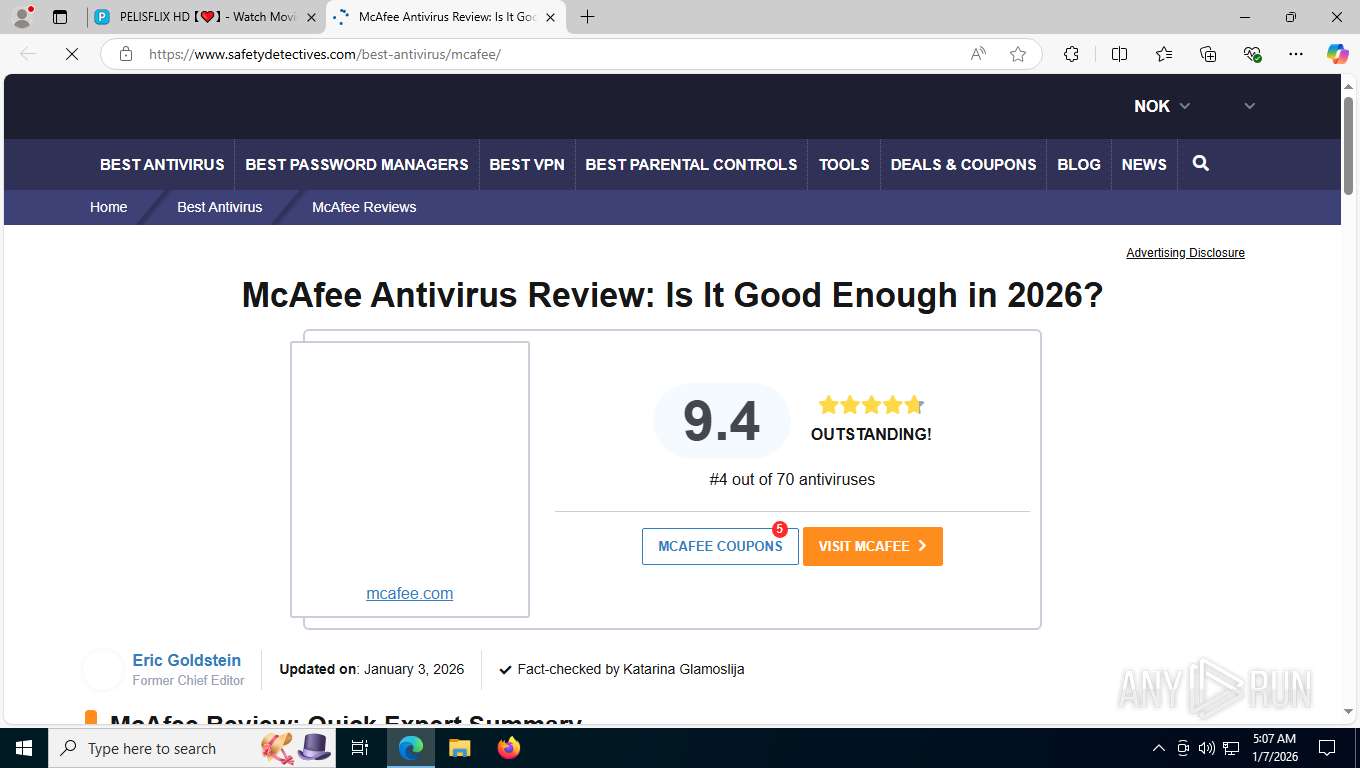This screenshot has width=1360, height=768.
Task: Open Edge Settings and more menu
Action: coord(1296,54)
